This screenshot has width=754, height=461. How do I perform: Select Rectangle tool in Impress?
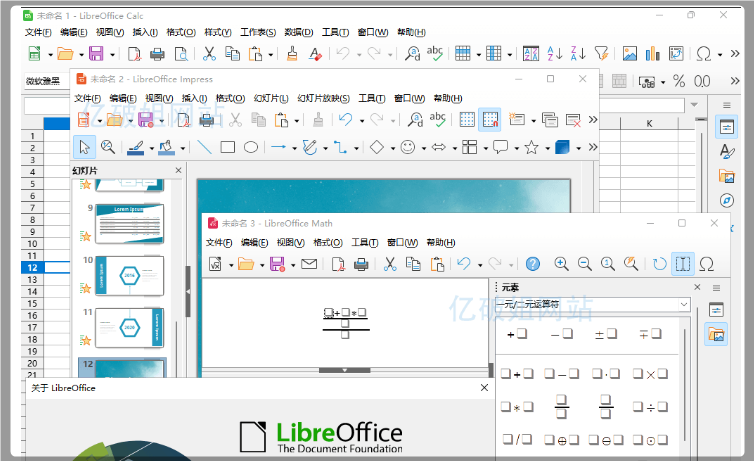coord(227,147)
